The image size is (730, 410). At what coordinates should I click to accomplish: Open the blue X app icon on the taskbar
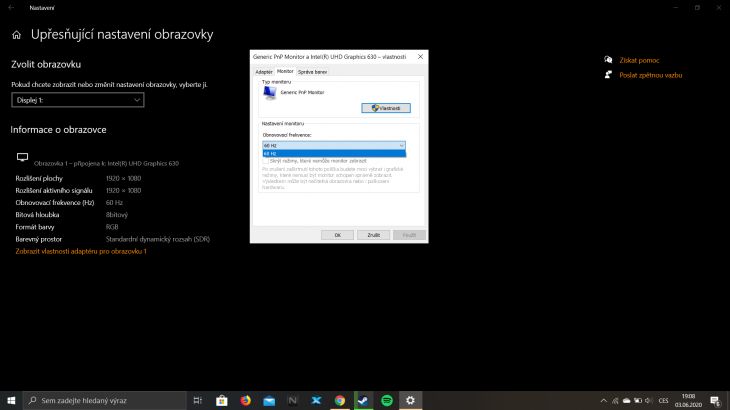pyautogui.click(x=316, y=400)
